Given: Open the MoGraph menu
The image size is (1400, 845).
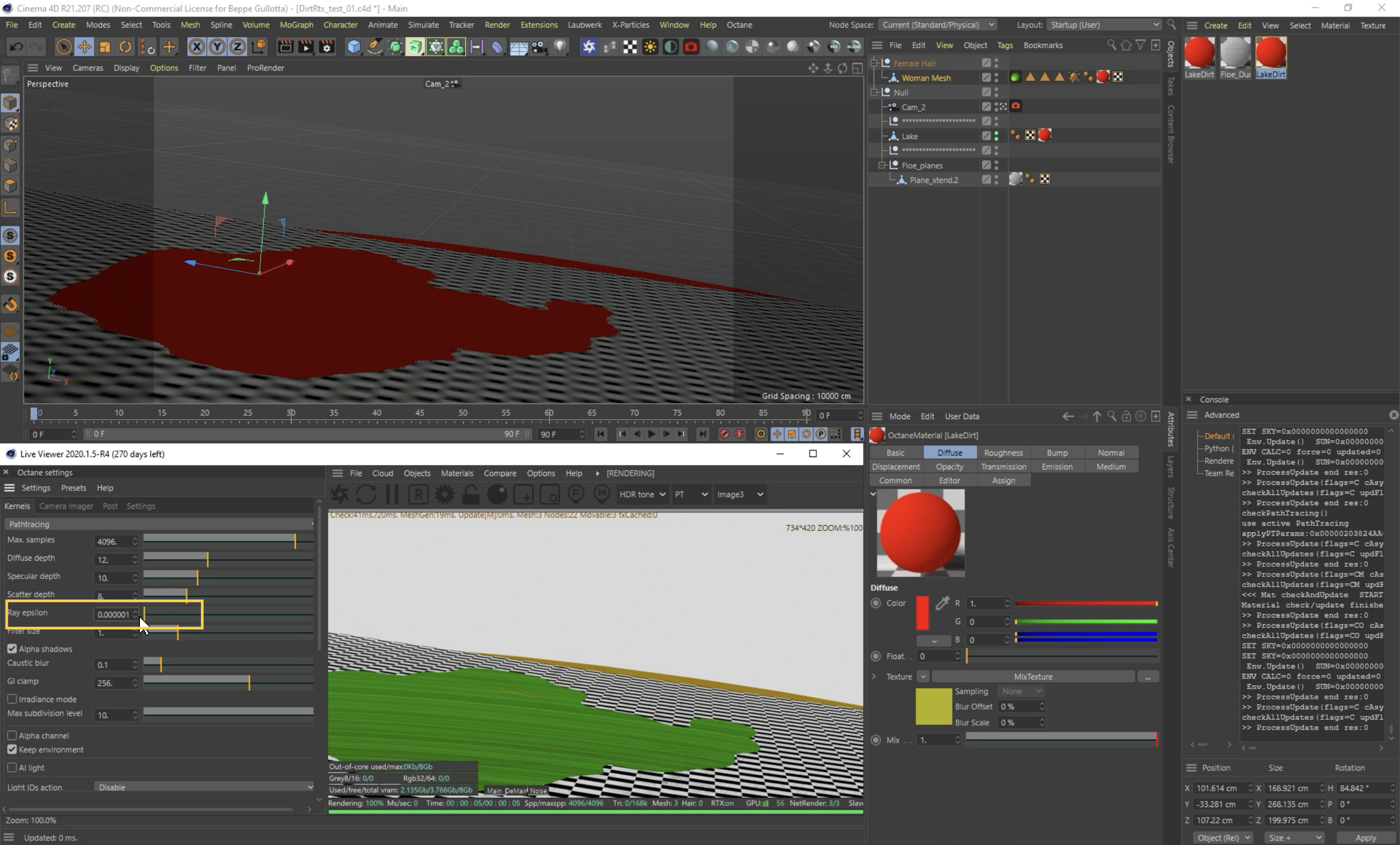Looking at the screenshot, I should pyautogui.click(x=296, y=25).
